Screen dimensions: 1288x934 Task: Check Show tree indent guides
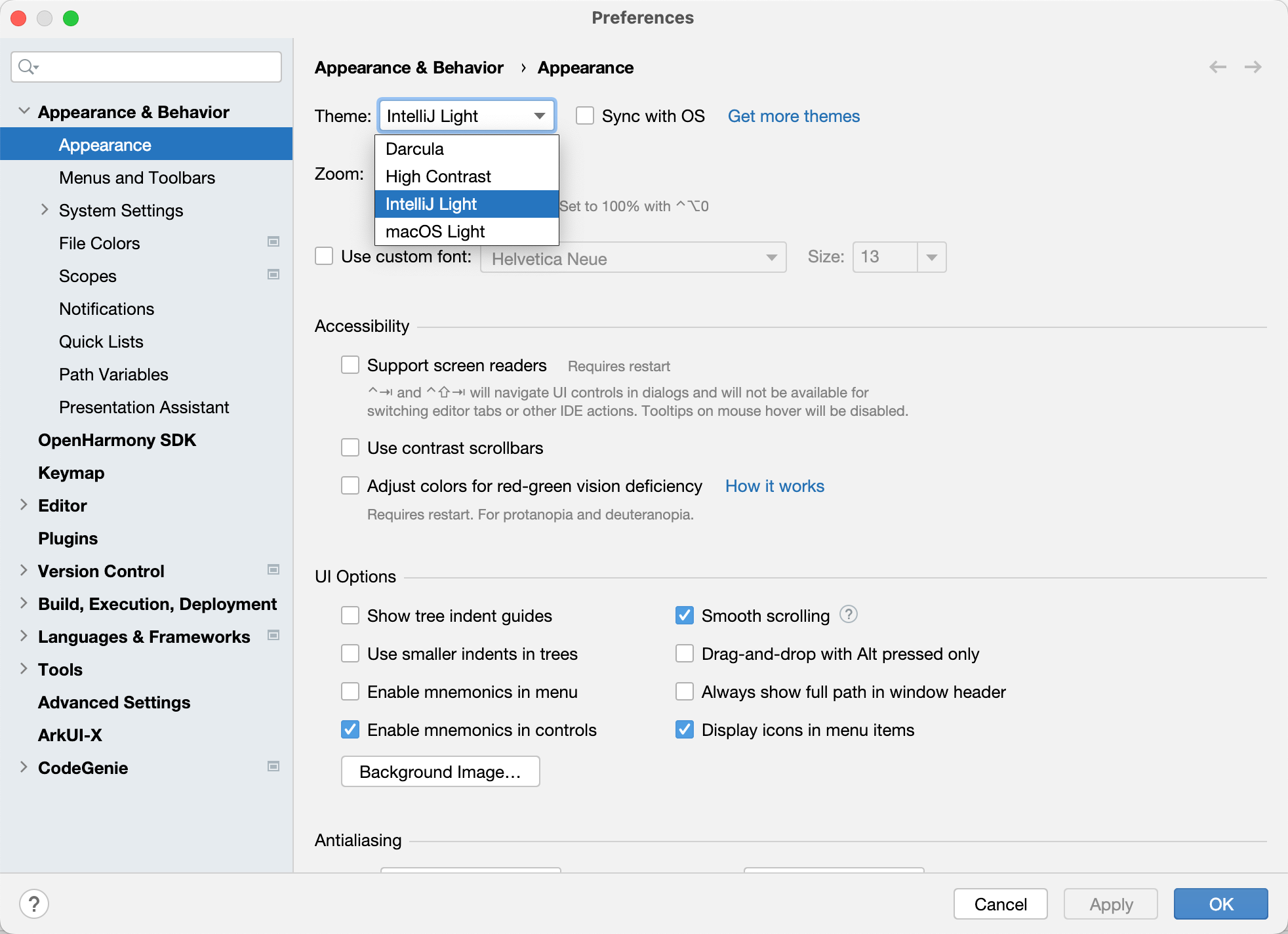point(350,615)
